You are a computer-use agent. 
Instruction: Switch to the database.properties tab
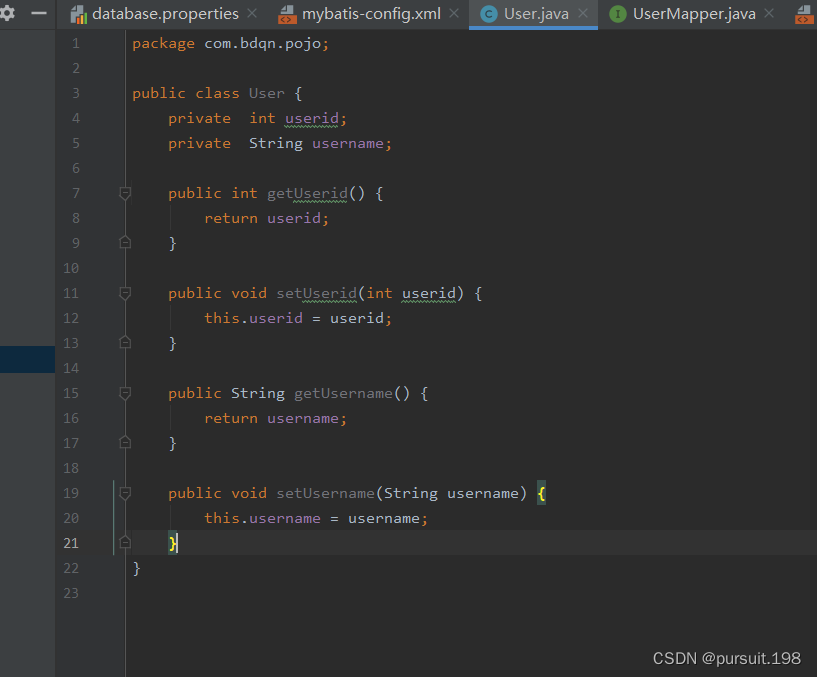(x=165, y=14)
